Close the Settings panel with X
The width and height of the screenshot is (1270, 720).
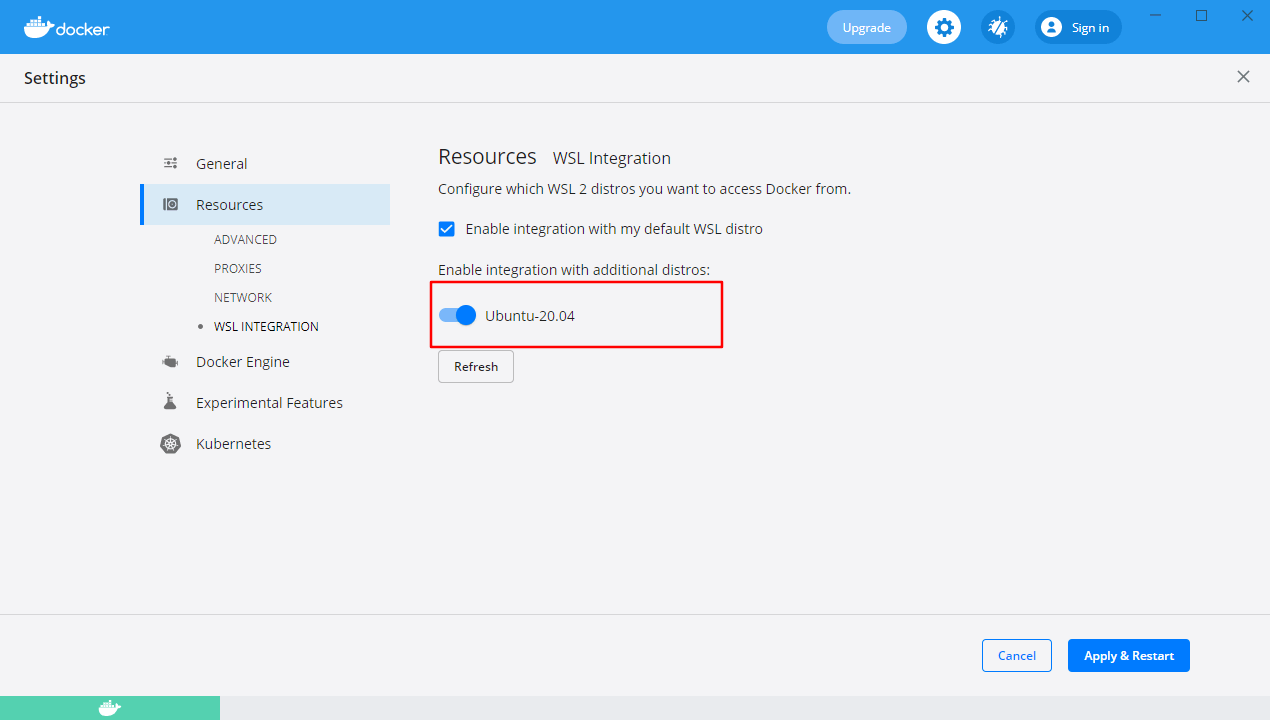point(1243,77)
